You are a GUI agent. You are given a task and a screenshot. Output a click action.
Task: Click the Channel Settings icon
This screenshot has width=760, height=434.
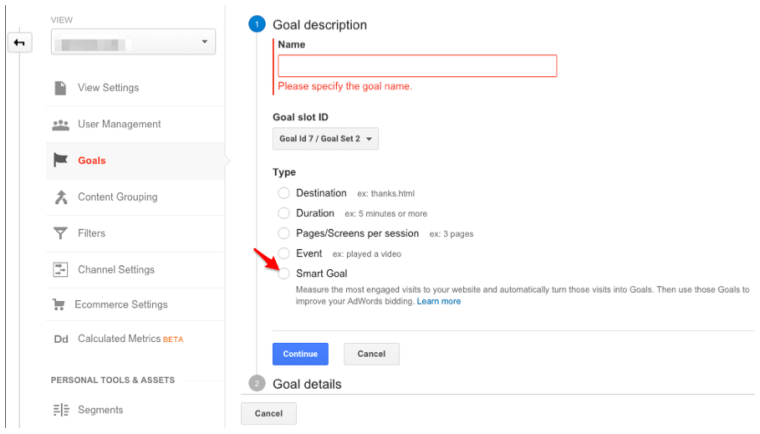tap(60, 269)
